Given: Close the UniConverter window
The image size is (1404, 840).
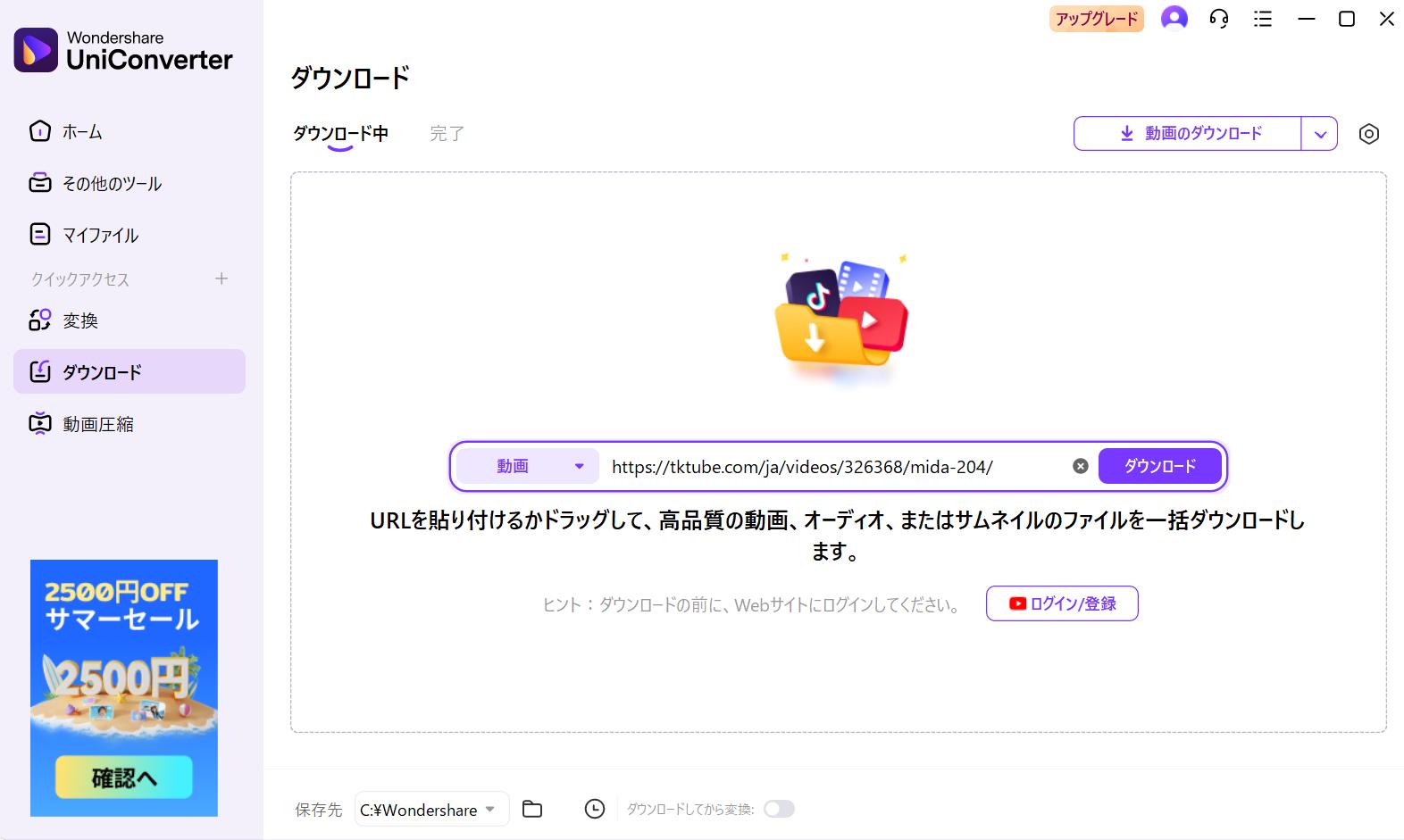Looking at the screenshot, I should tap(1387, 19).
